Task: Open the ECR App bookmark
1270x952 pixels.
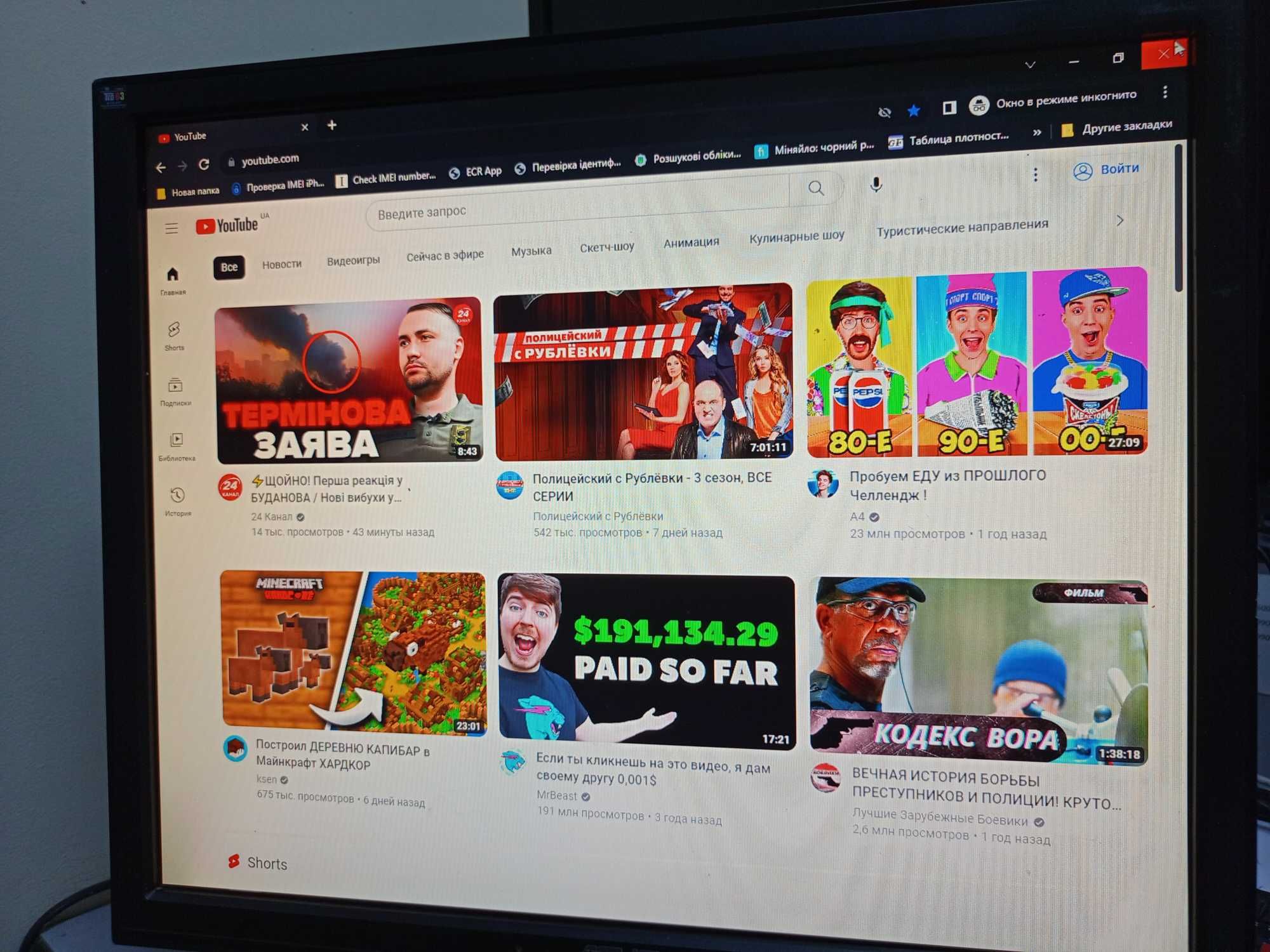Action: 476,172
